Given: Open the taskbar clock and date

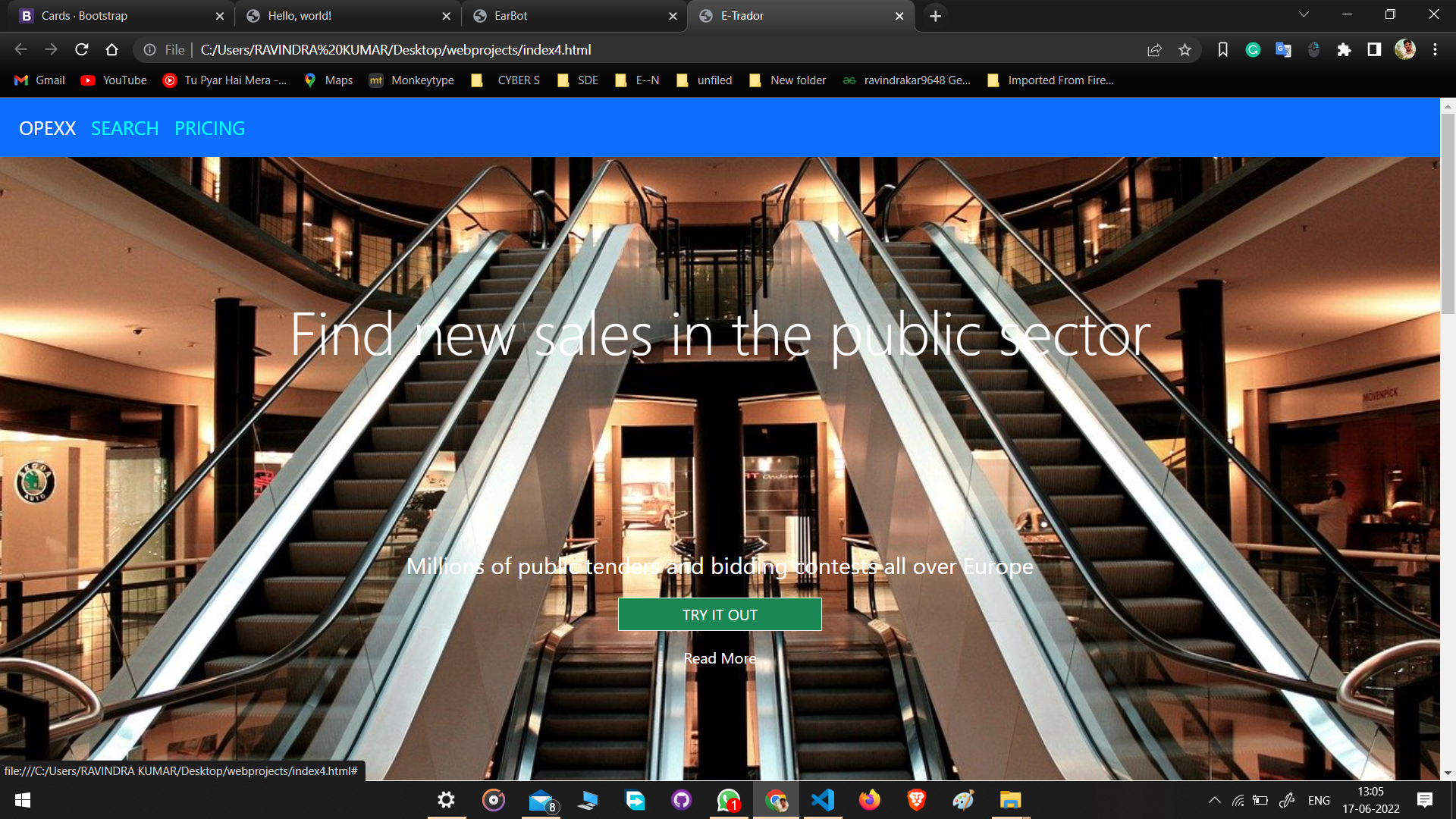Looking at the screenshot, I should (1370, 800).
